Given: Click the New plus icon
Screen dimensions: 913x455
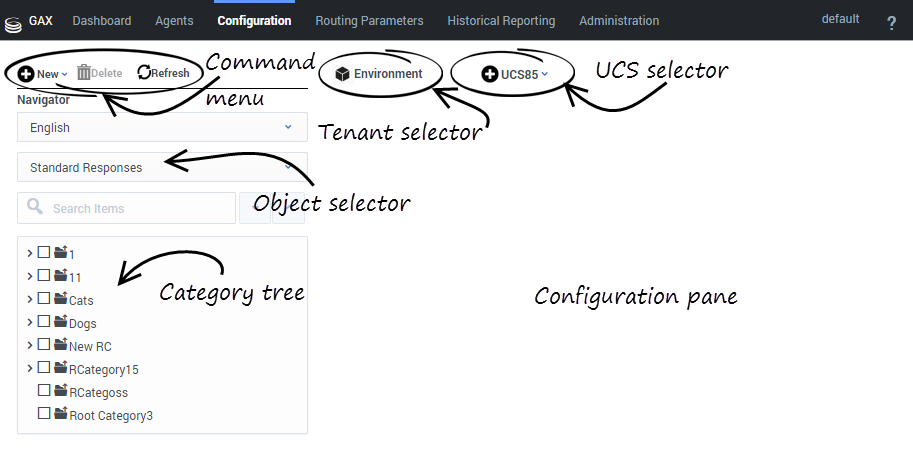Looking at the screenshot, I should pos(26,73).
